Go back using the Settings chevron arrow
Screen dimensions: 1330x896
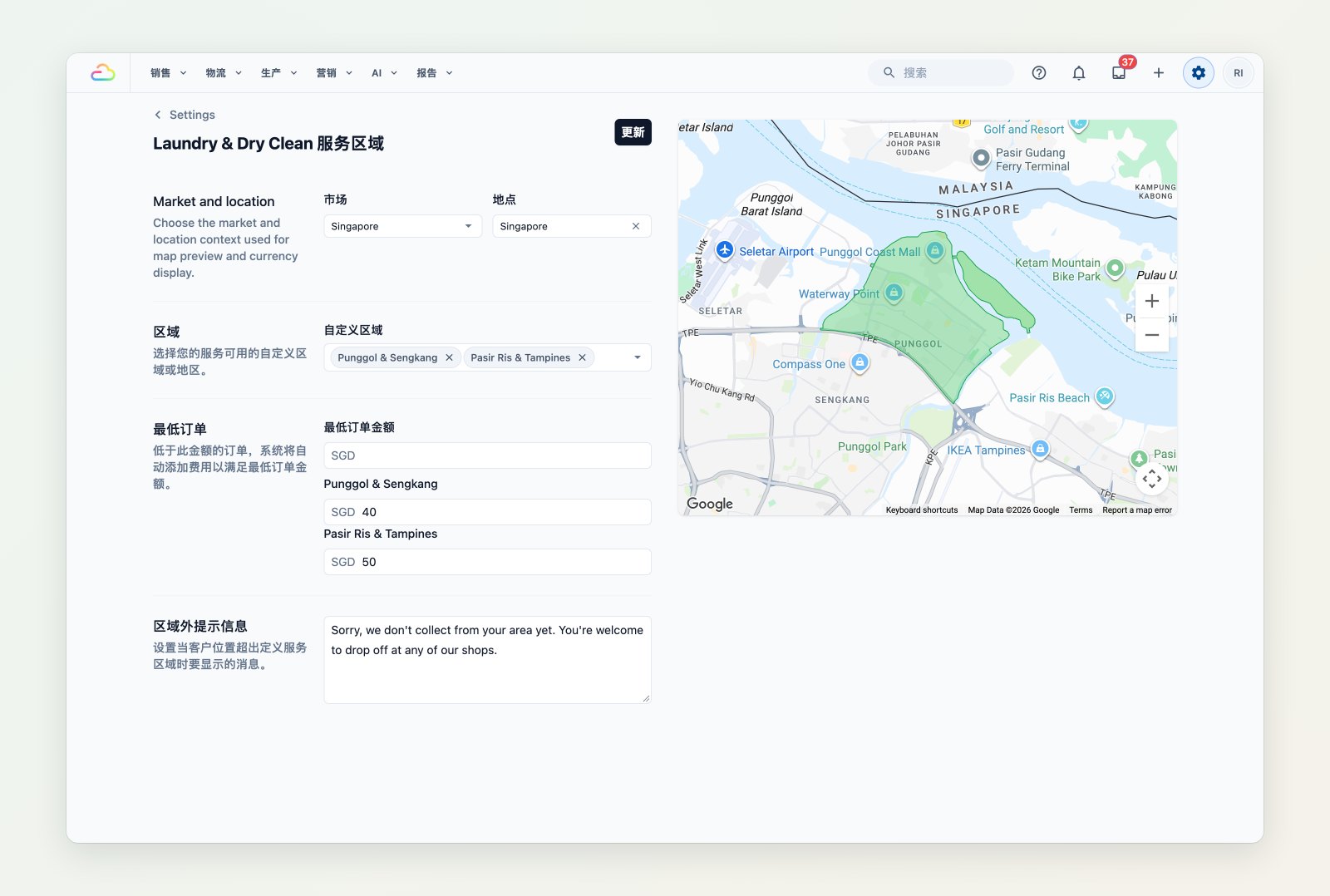158,115
